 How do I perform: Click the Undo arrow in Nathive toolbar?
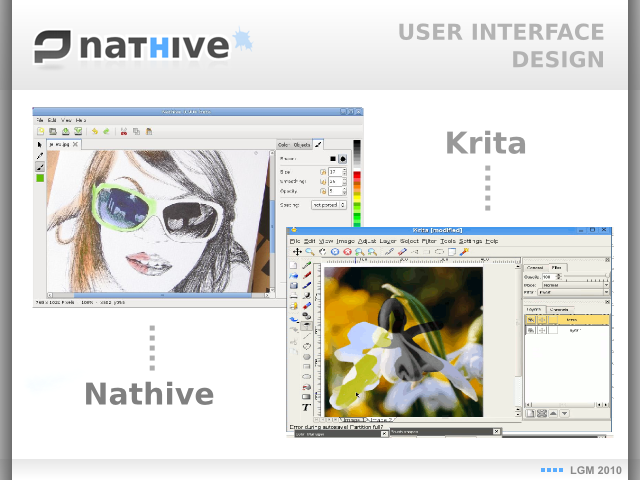95,131
